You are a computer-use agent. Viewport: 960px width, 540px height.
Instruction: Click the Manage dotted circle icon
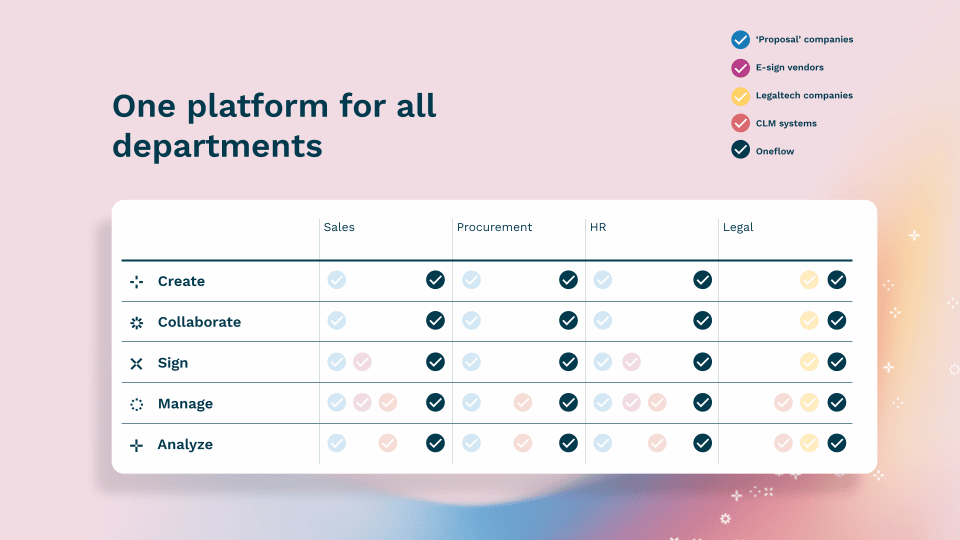pyautogui.click(x=137, y=404)
